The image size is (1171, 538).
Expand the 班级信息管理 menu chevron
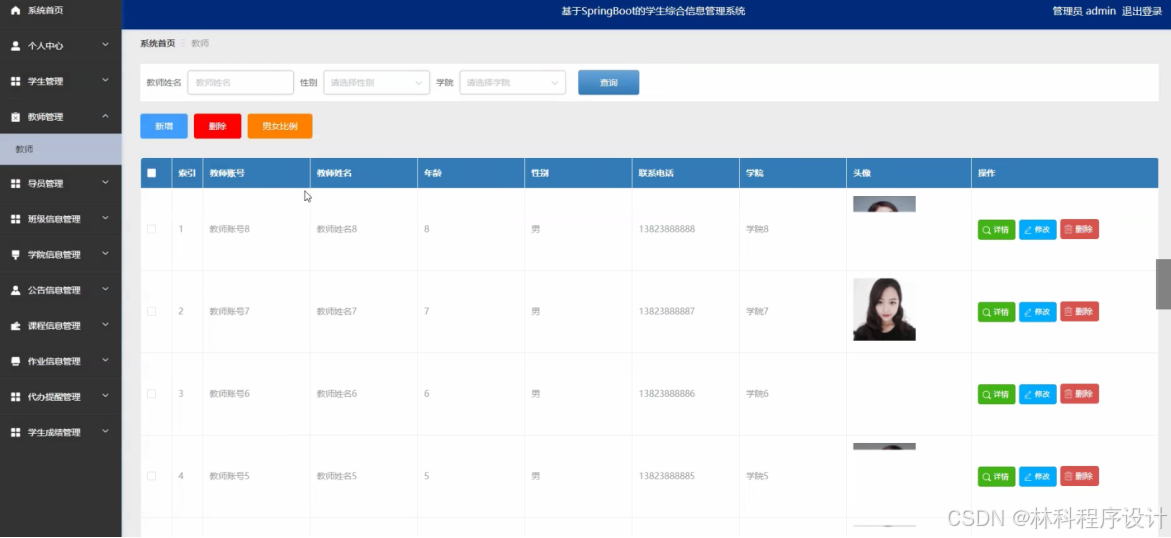(x=105, y=218)
